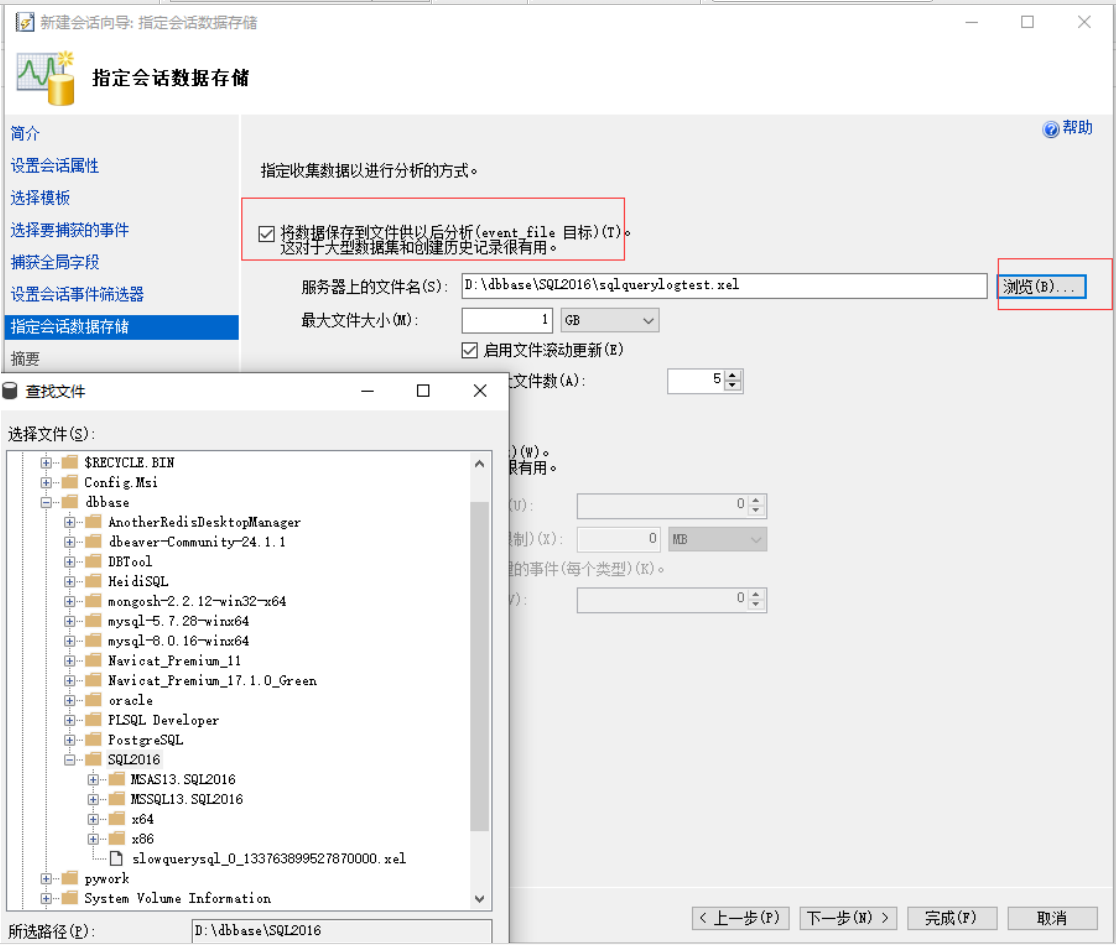Open the GB file size unit dropdown

pos(610,320)
